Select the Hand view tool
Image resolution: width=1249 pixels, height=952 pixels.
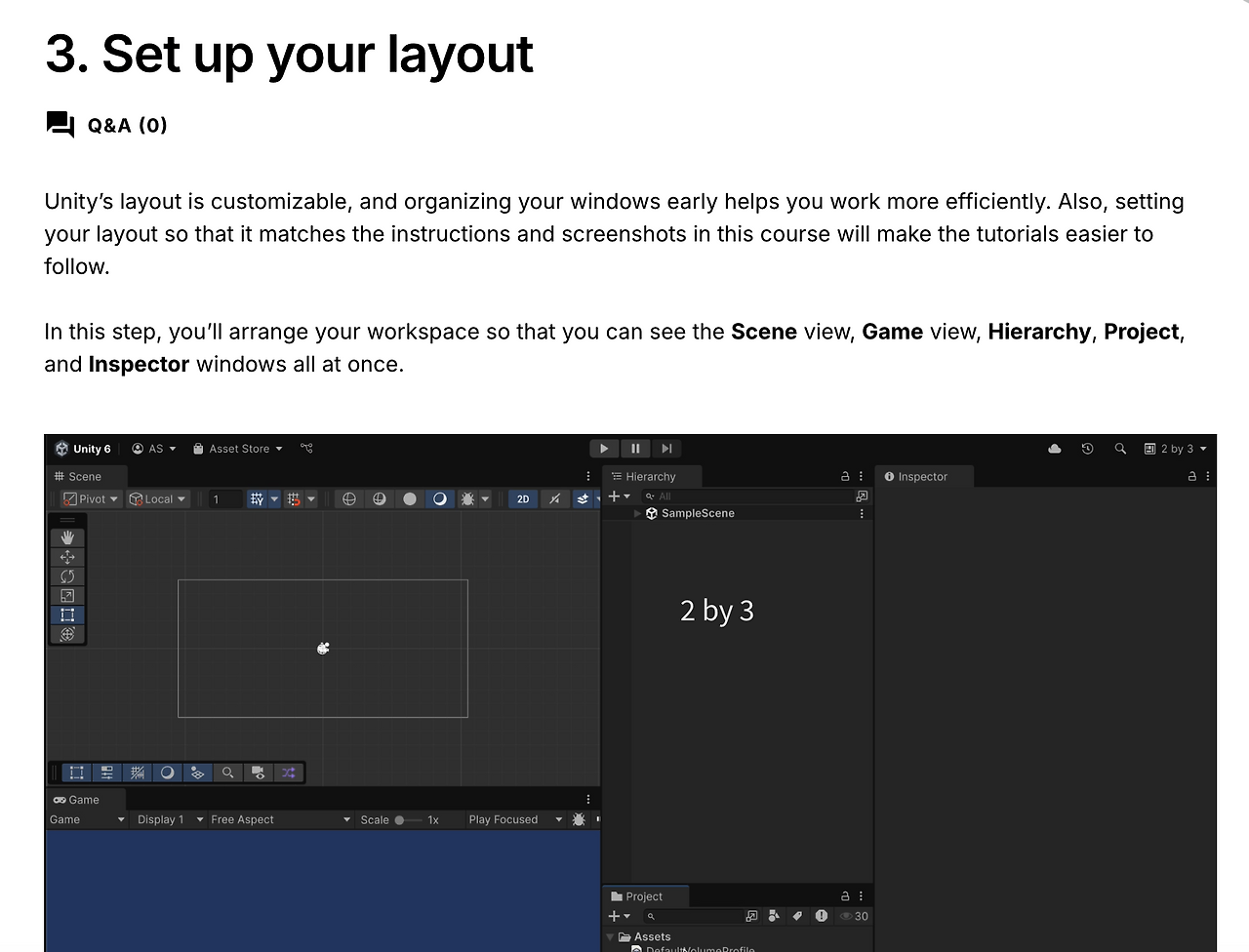click(67, 537)
